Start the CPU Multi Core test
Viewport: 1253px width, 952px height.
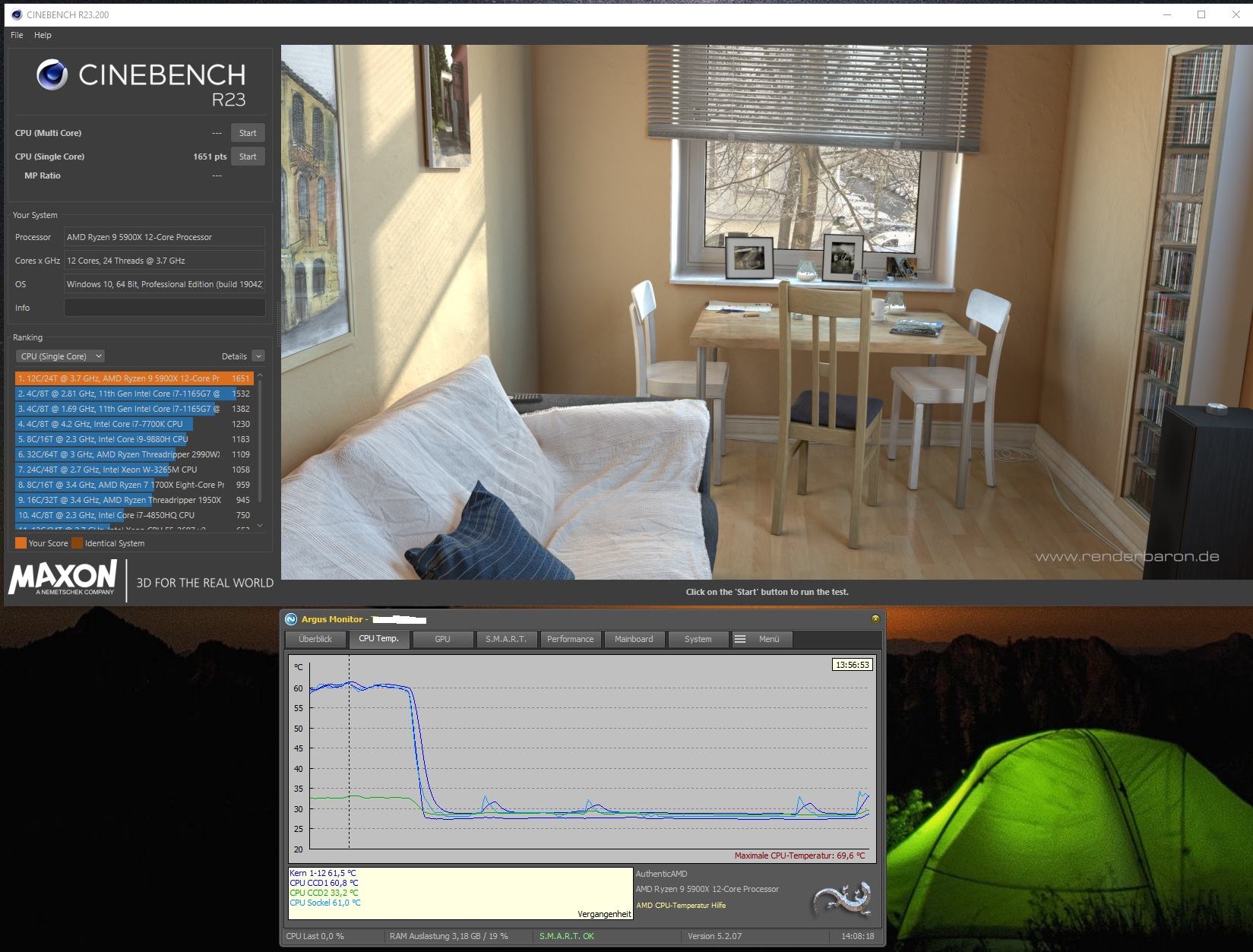(248, 133)
